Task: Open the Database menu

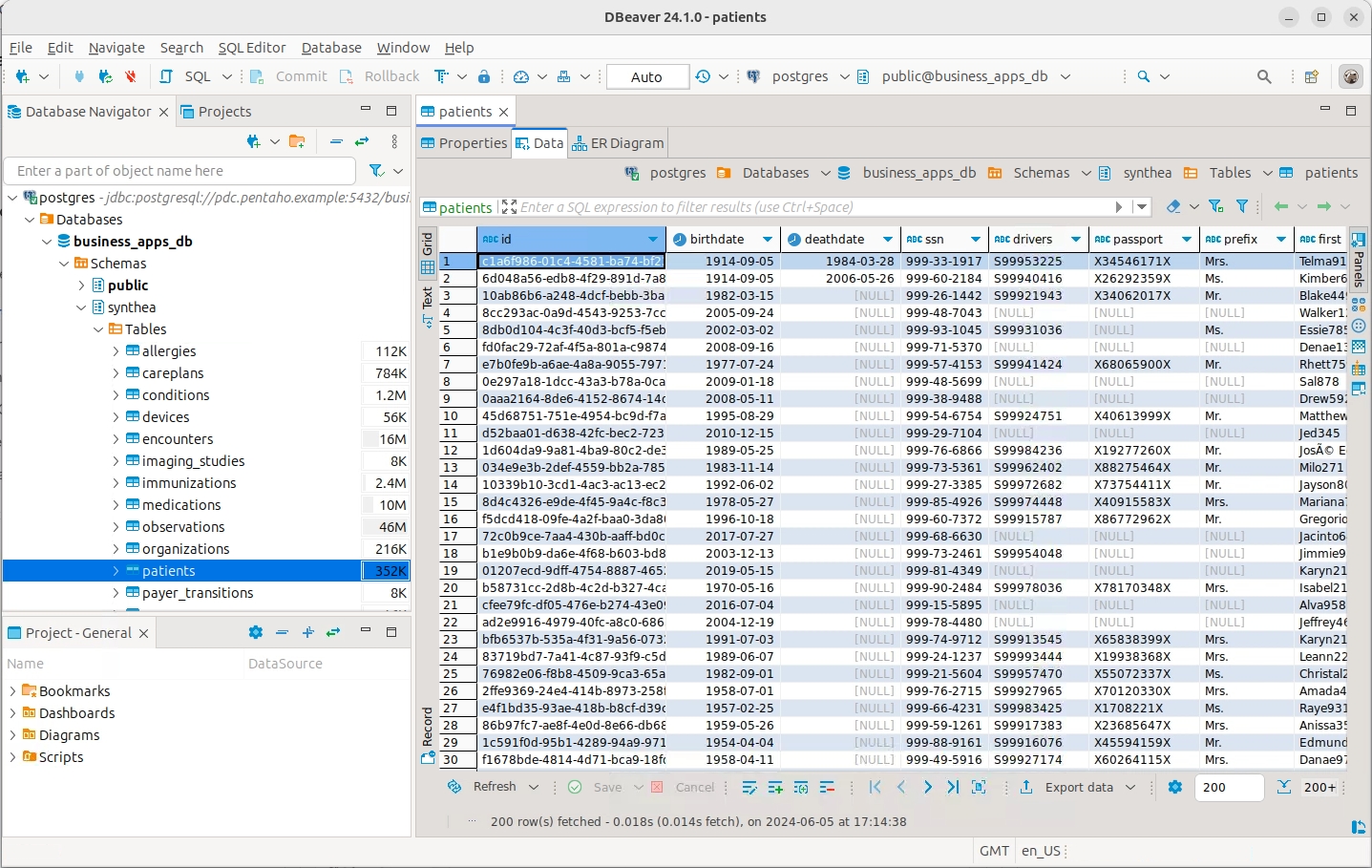Action: click(x=331, y=48)
